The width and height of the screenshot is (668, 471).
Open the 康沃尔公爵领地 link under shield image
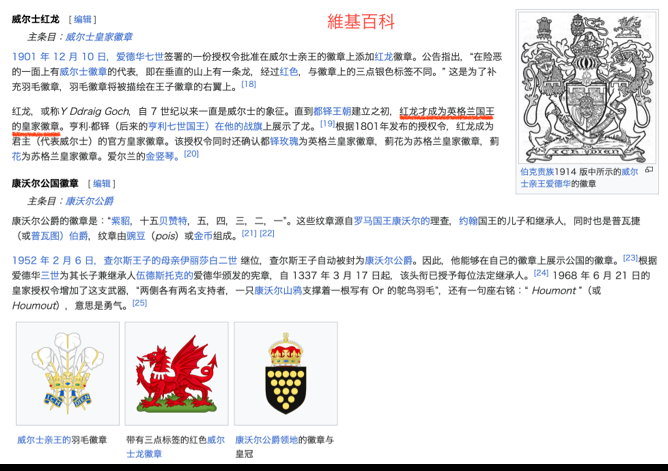(x=267, y=440)
